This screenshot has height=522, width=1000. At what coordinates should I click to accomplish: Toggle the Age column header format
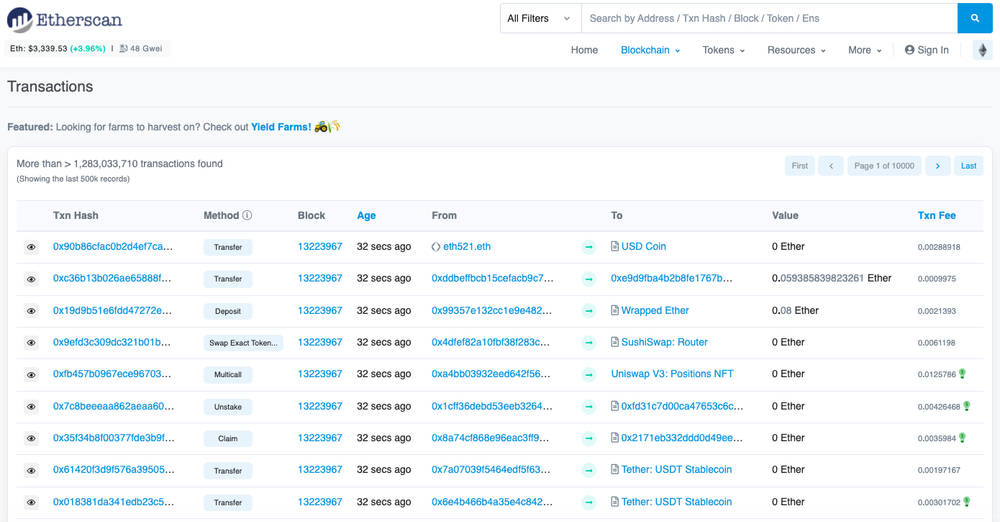366,216
